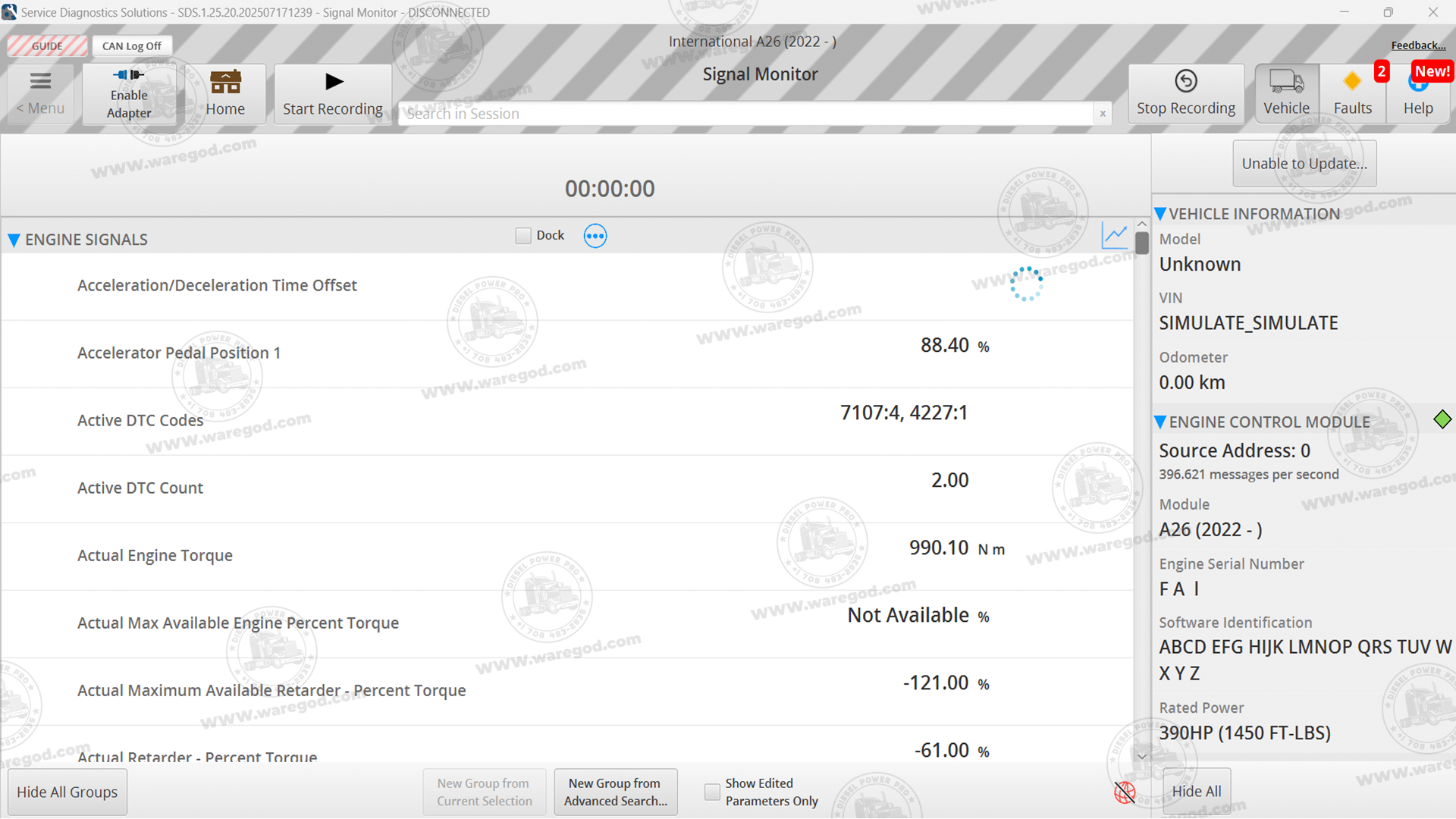
Task: Open Help with New badge
Action: 1418,83
